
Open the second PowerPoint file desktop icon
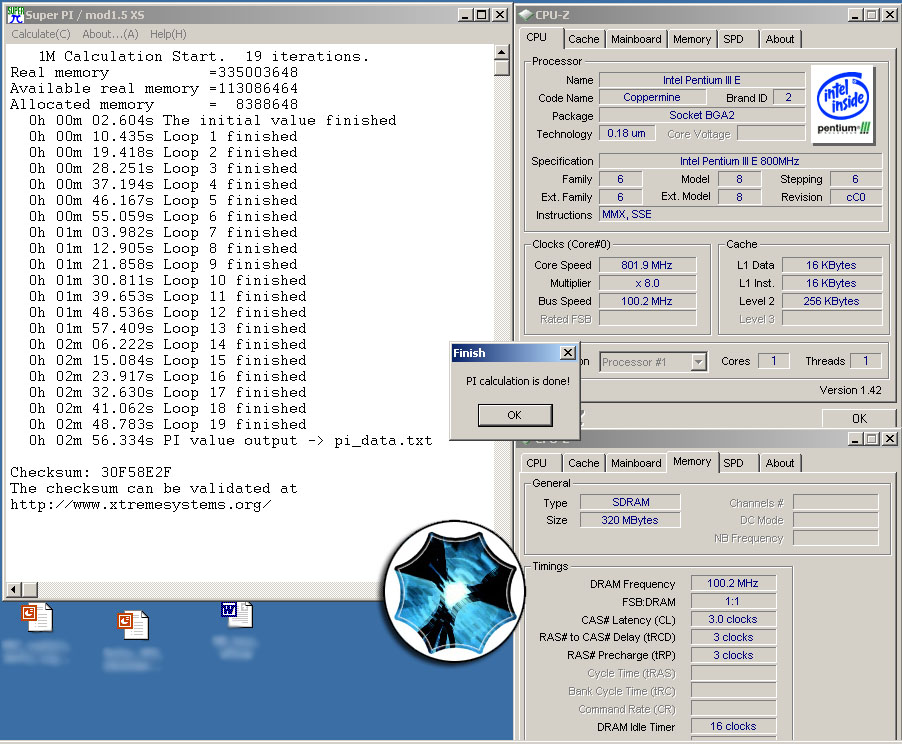132,625
